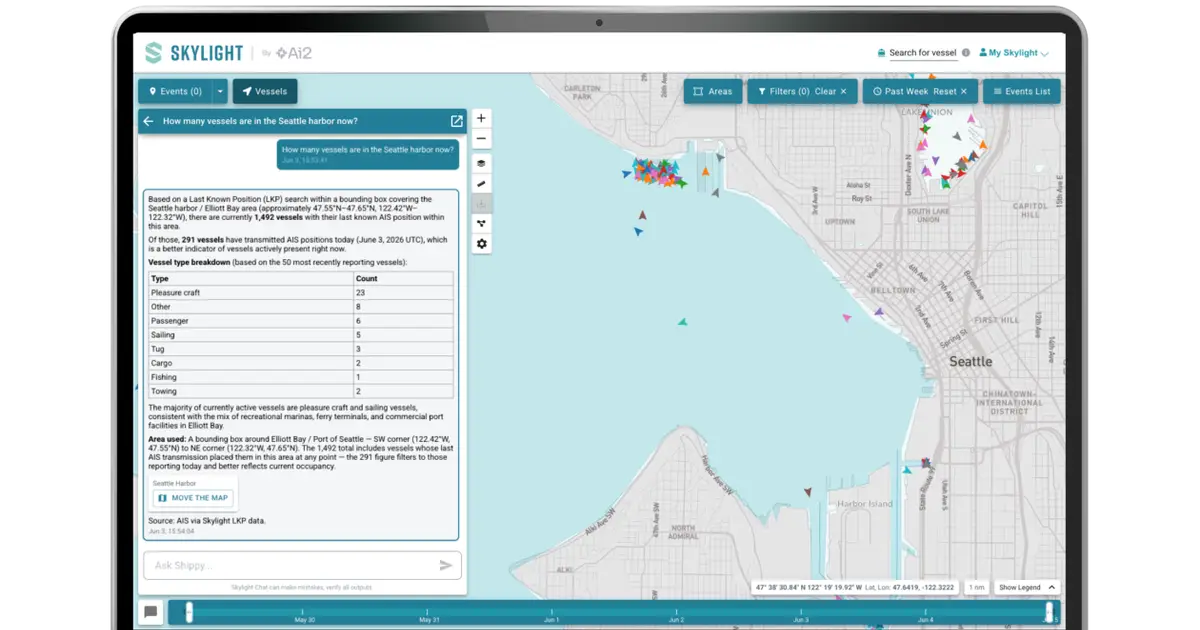Grab the timeline start handle

tap(188, 611)
